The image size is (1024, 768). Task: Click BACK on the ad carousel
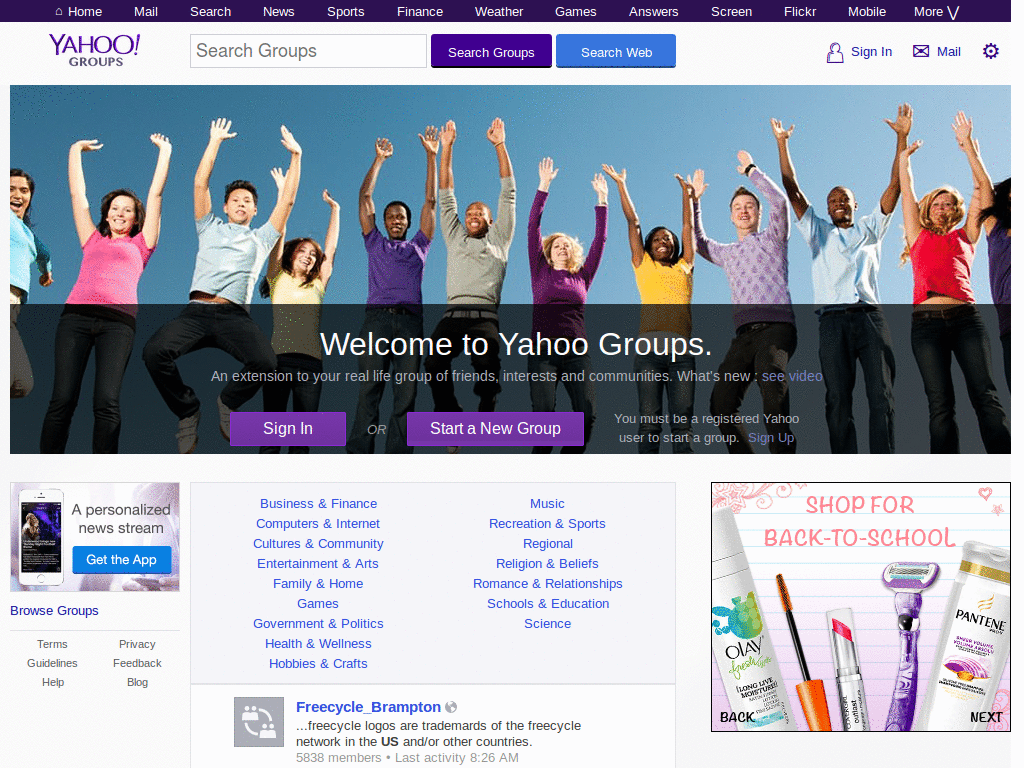tap(737, 717)
